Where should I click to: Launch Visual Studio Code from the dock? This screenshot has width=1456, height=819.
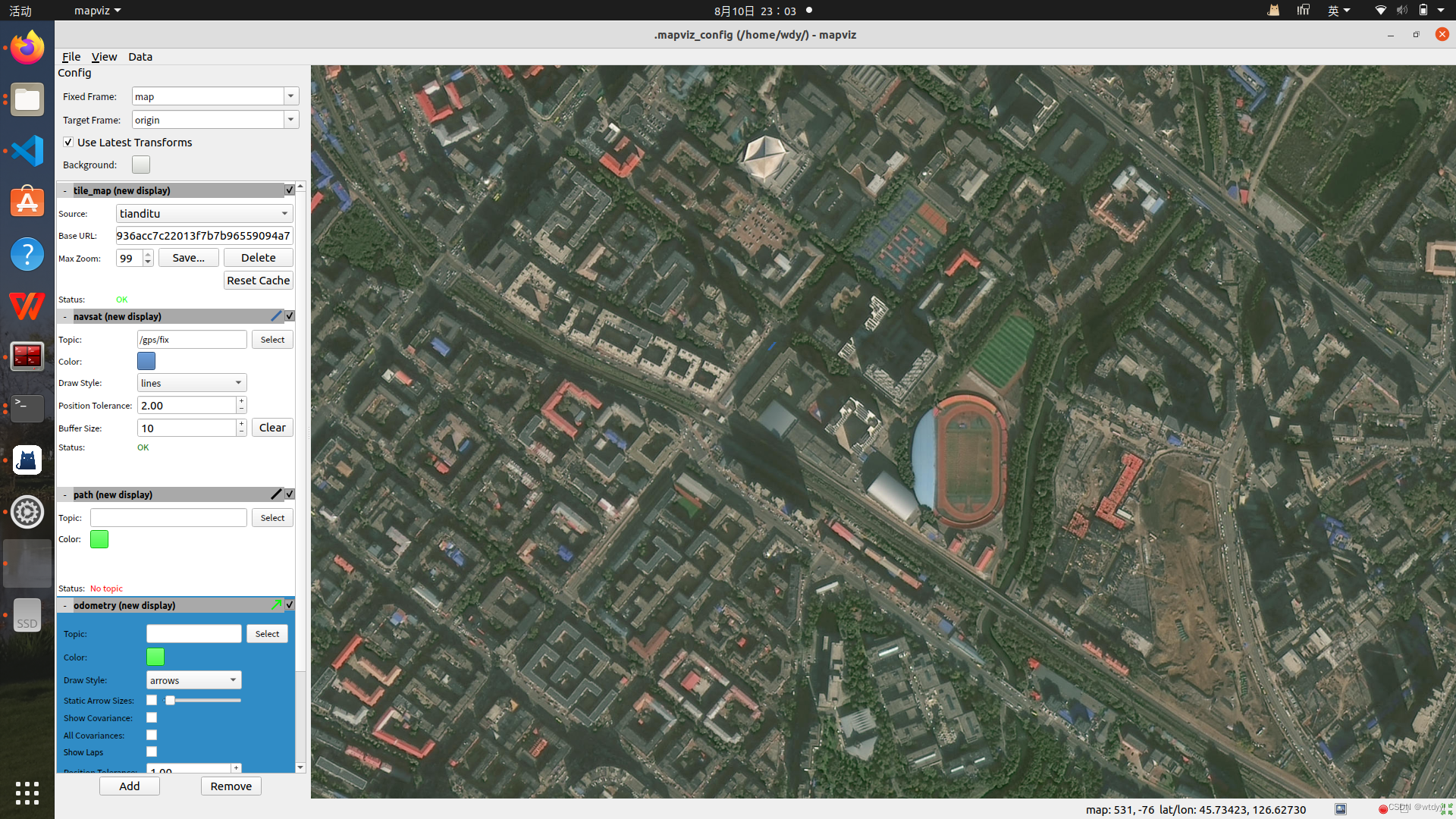[27, 151]
